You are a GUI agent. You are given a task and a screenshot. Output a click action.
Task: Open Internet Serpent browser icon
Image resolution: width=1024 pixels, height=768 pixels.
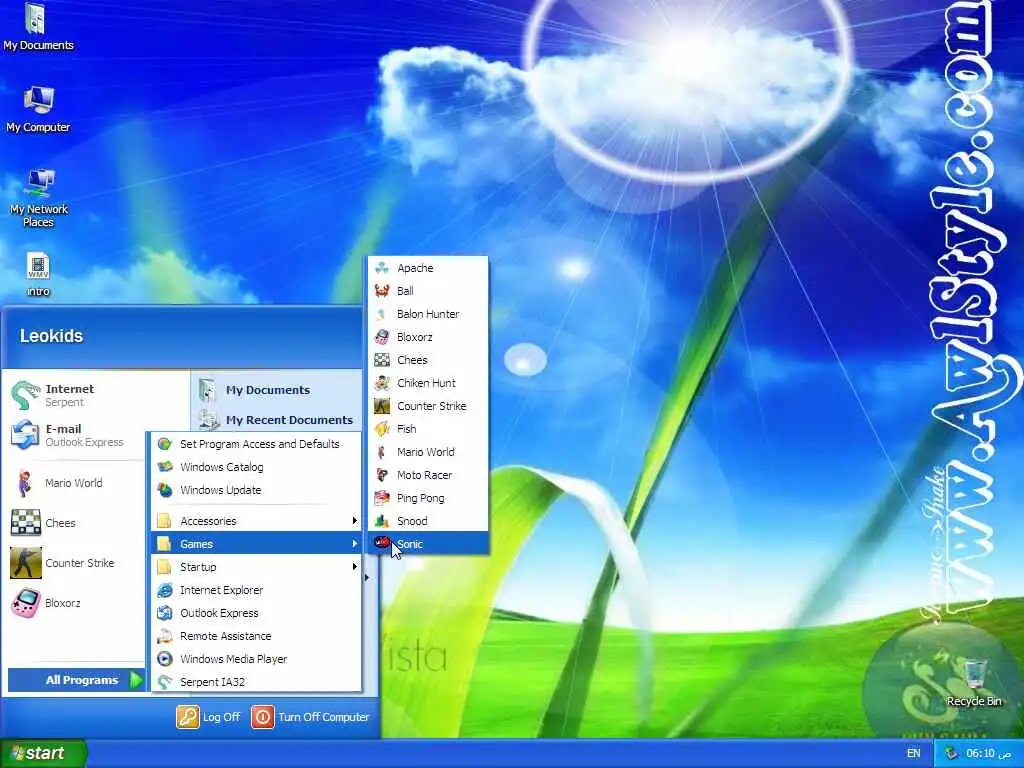coord(25,395)
